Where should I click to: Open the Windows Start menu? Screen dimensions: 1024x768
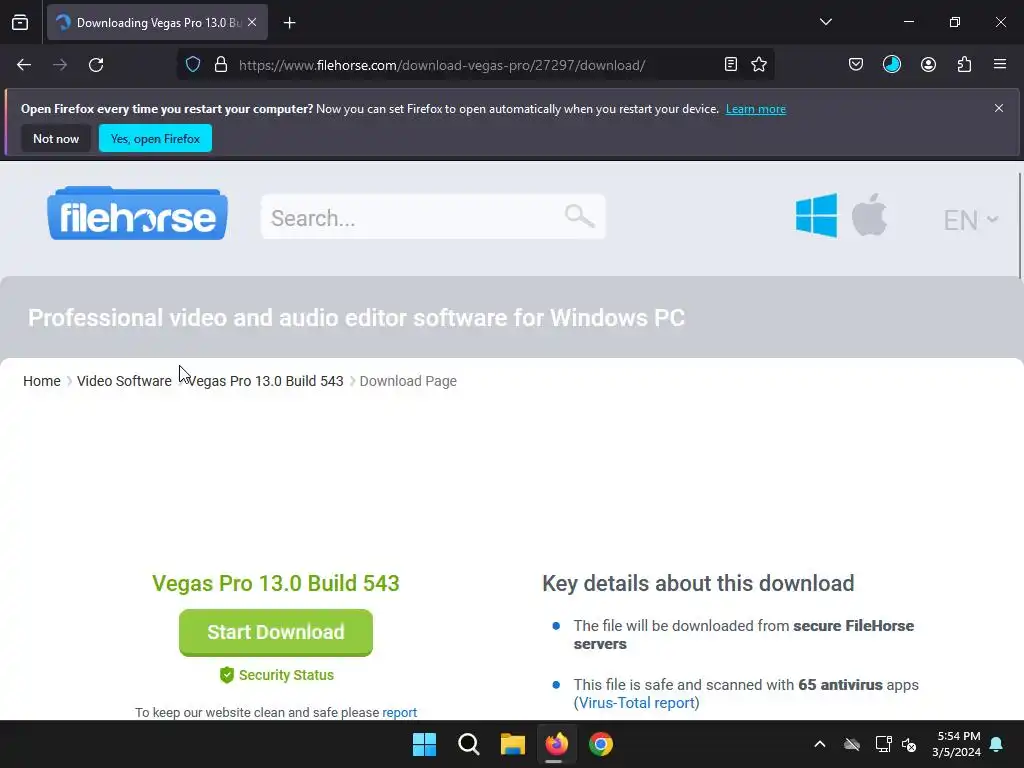coord(424,744)
